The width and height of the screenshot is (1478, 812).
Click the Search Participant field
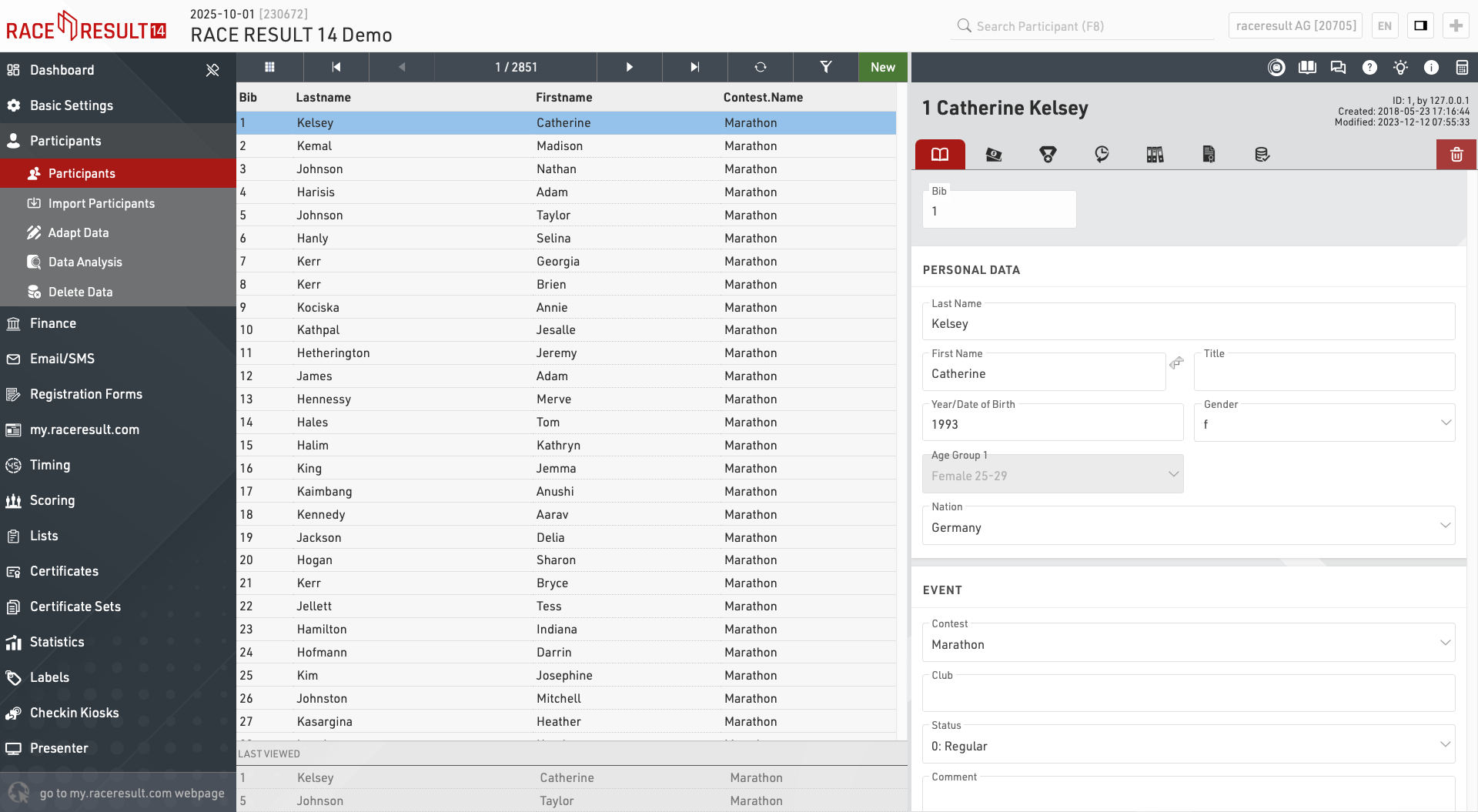click(1085, 26)
